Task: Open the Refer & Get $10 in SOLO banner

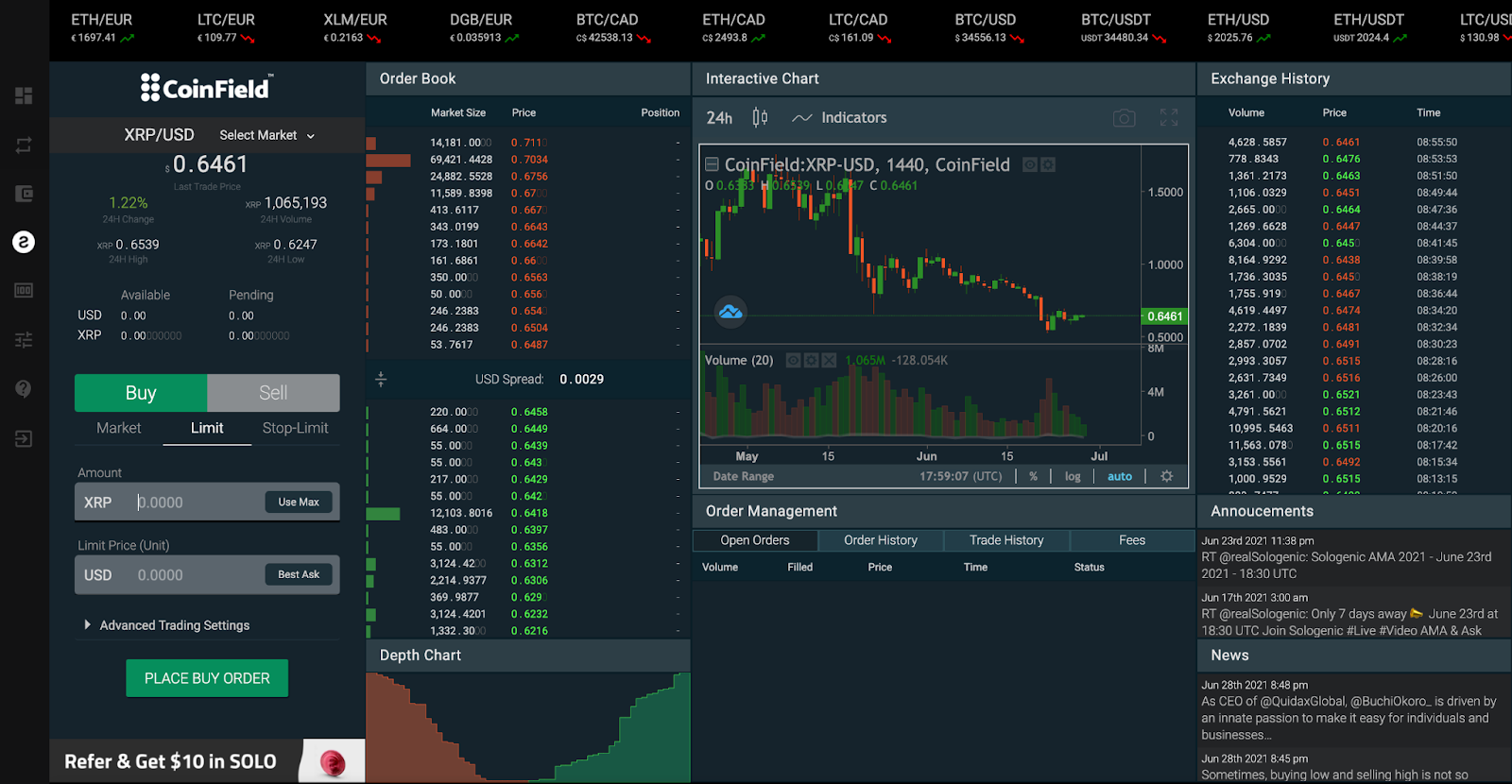Action: (207, 761)
